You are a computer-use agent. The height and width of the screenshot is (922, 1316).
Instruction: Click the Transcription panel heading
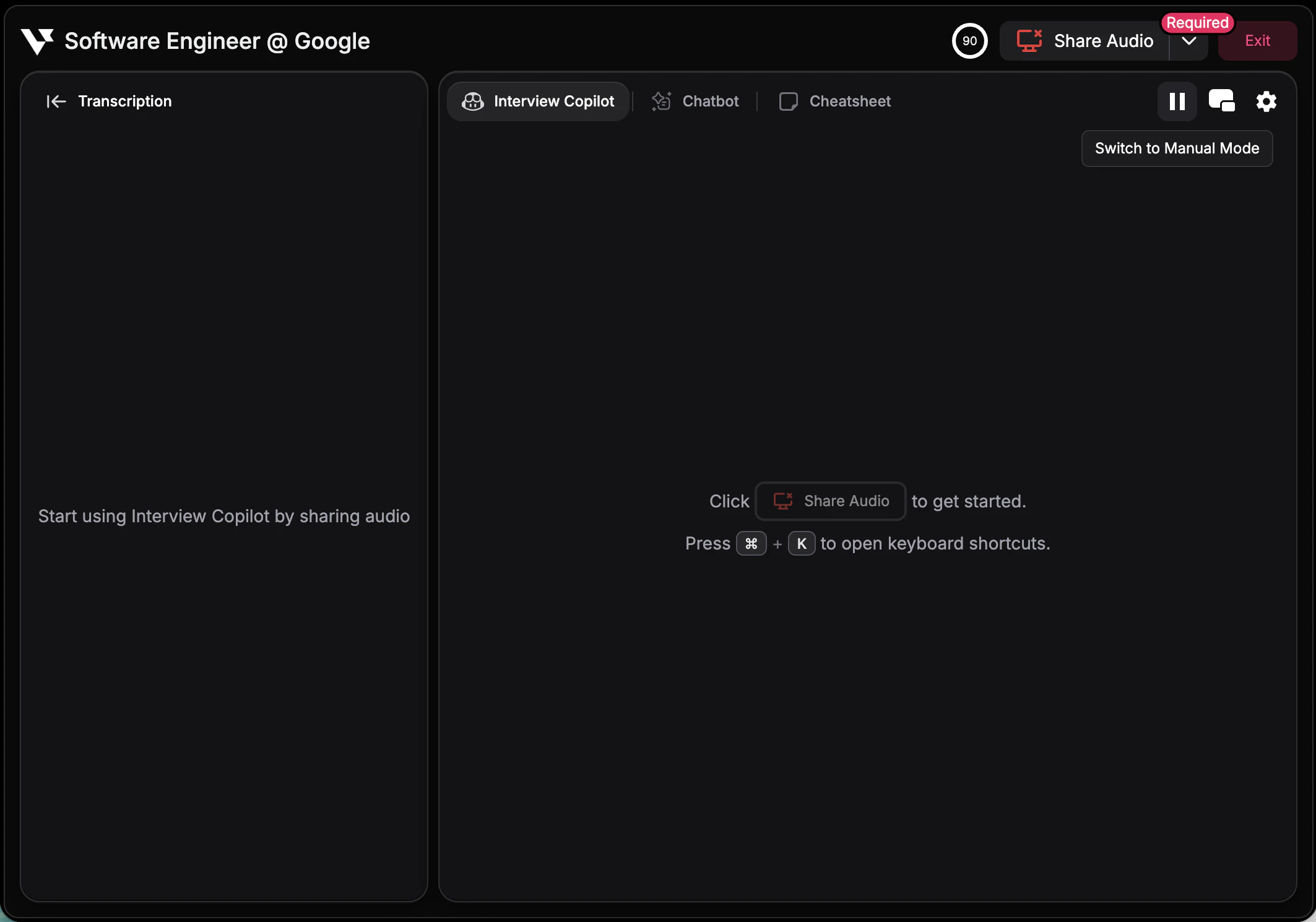pos(125,101)
